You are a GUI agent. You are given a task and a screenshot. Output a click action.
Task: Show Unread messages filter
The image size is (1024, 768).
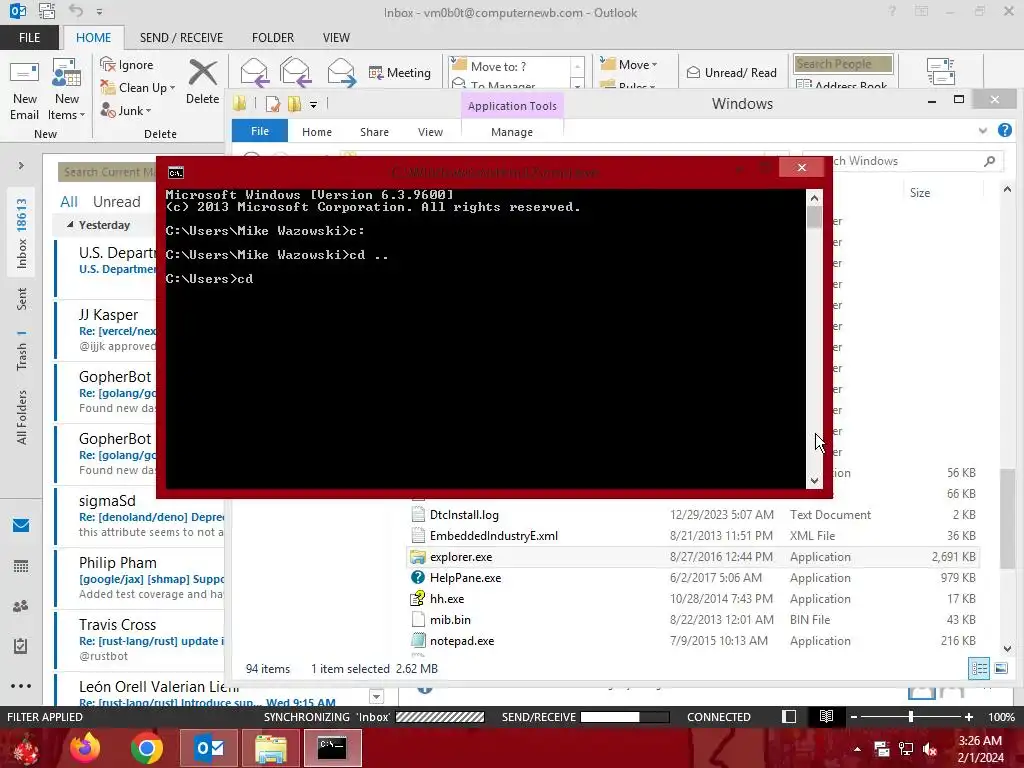click(x=116, y=202)
